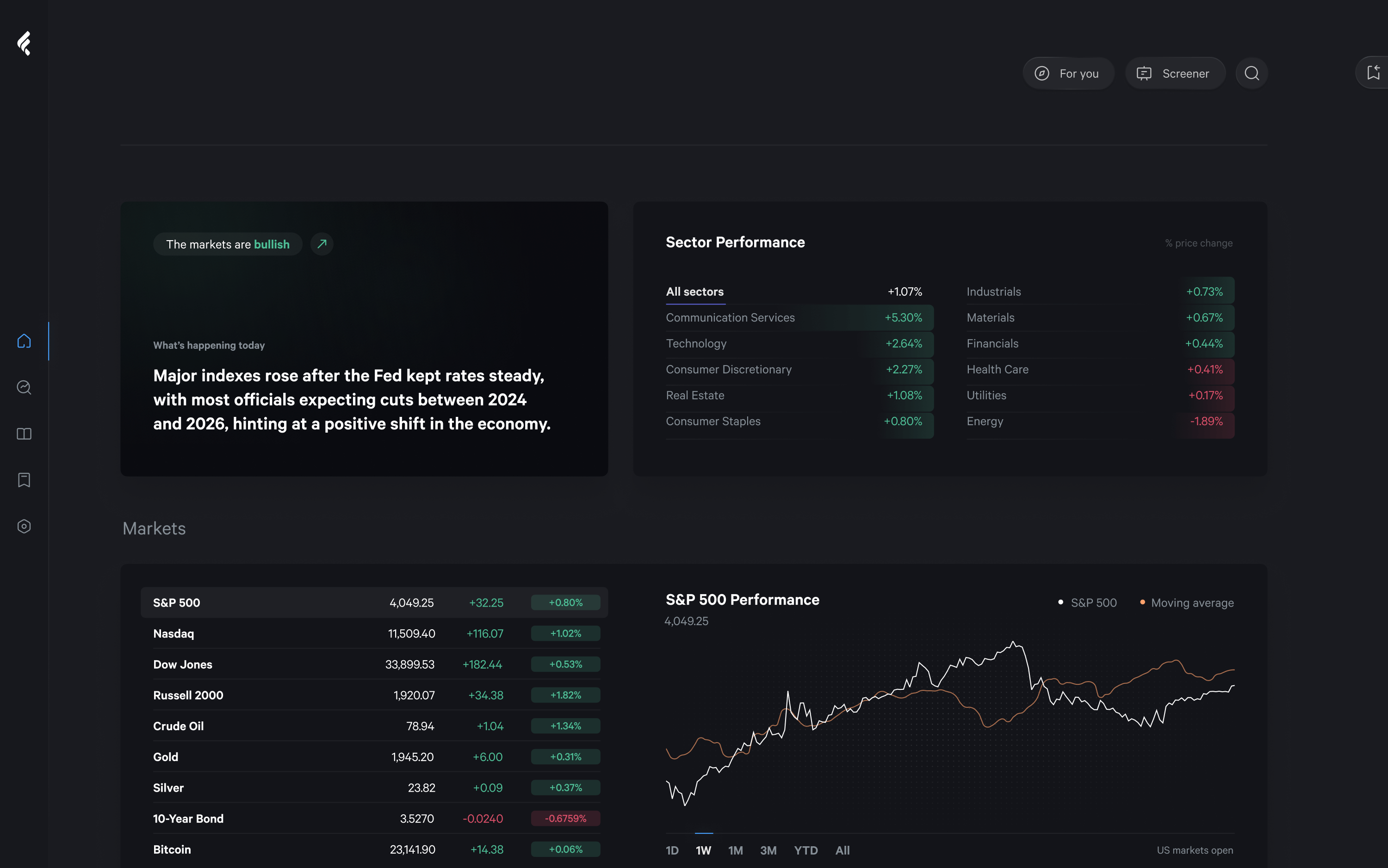Open the search icon in sidebar

24,387
